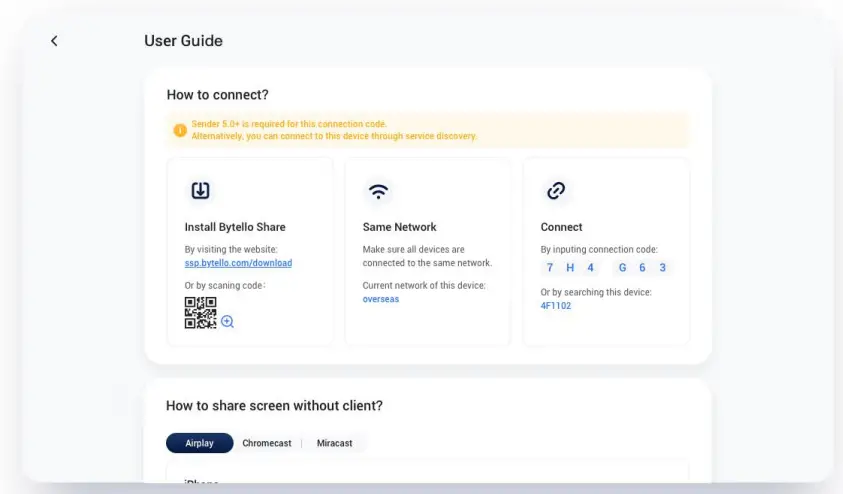This screenshot has height=494, width=843.
Task: Click By inputing connection code label
Action: pyautogui.click(x=599, y=249)
